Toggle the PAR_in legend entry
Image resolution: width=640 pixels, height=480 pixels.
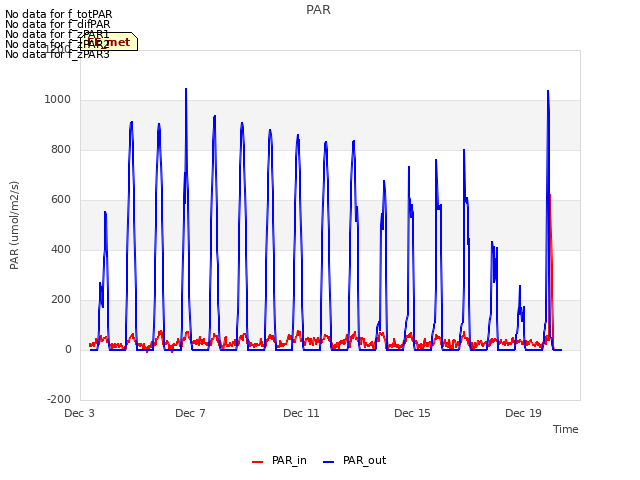279,461
